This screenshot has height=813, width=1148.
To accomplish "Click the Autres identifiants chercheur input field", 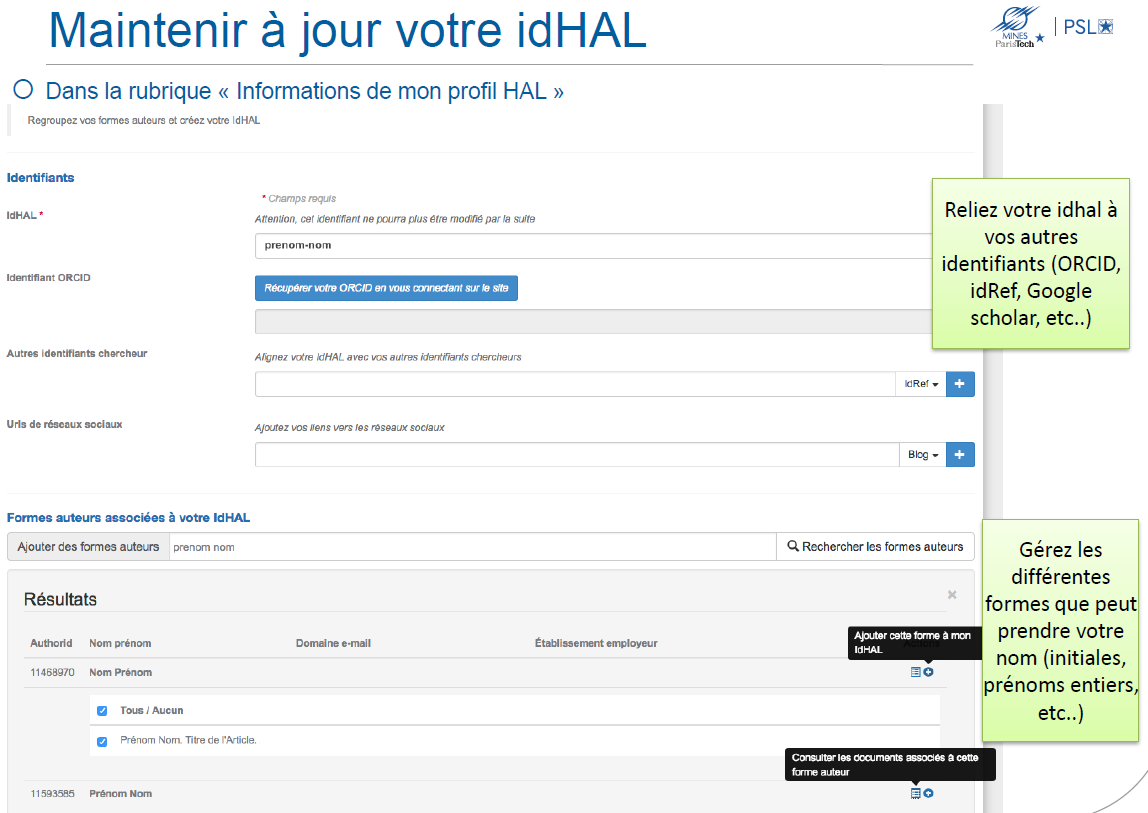I will click(x=575, y=384).
